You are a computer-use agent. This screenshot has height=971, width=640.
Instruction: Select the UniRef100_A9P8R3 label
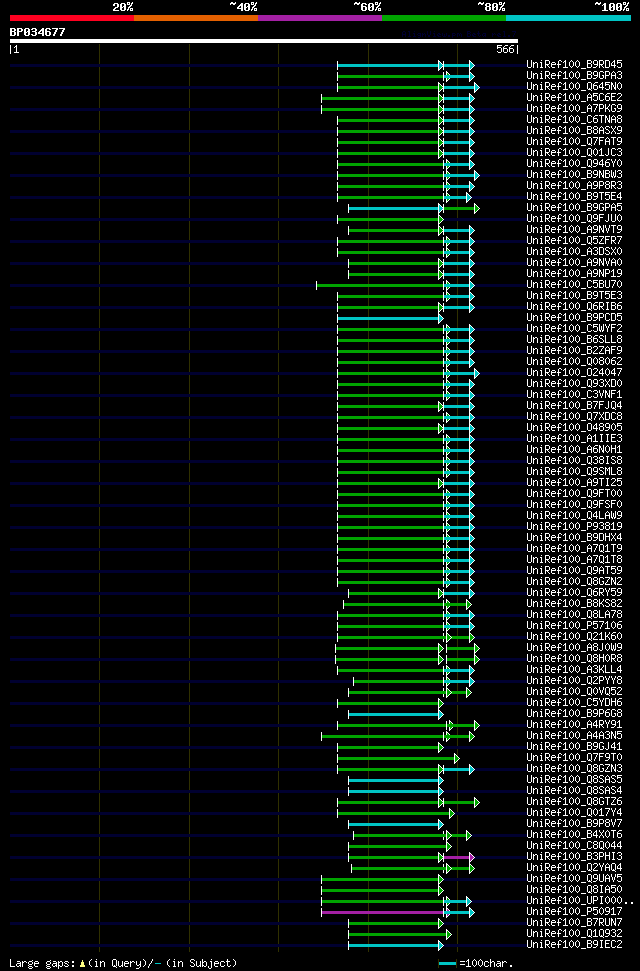(574, 186)
